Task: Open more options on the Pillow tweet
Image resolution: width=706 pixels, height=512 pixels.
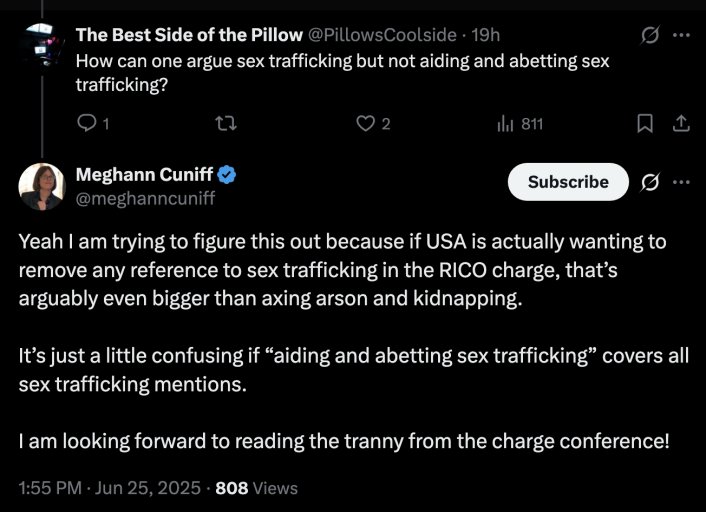Action: tap(682, 36)
